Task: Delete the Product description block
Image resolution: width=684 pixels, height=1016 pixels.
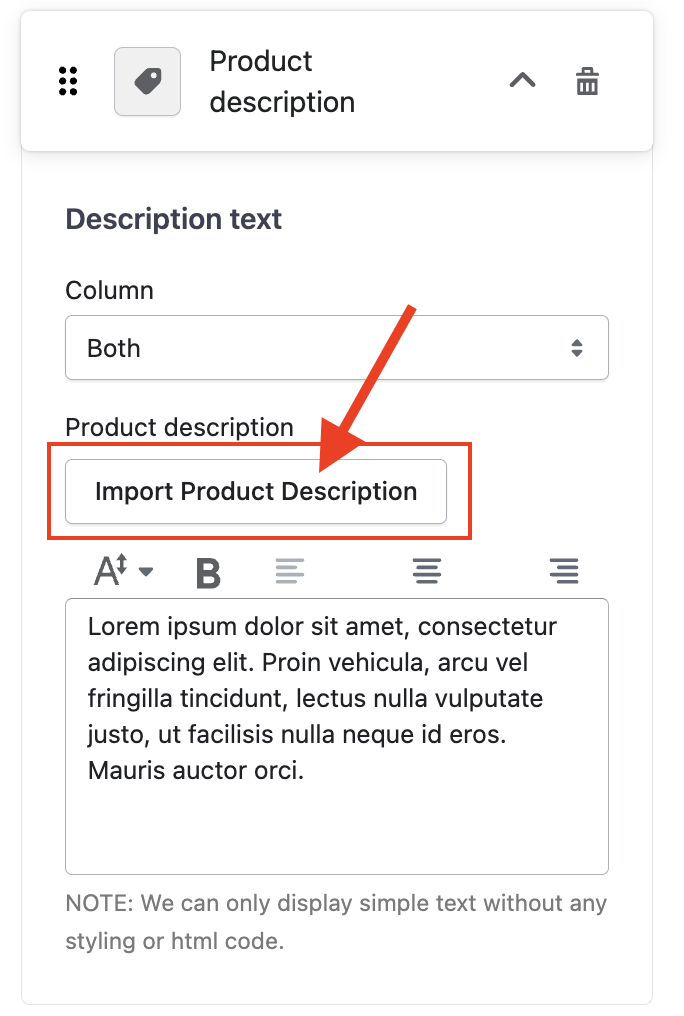Action: tap(587, 81)
